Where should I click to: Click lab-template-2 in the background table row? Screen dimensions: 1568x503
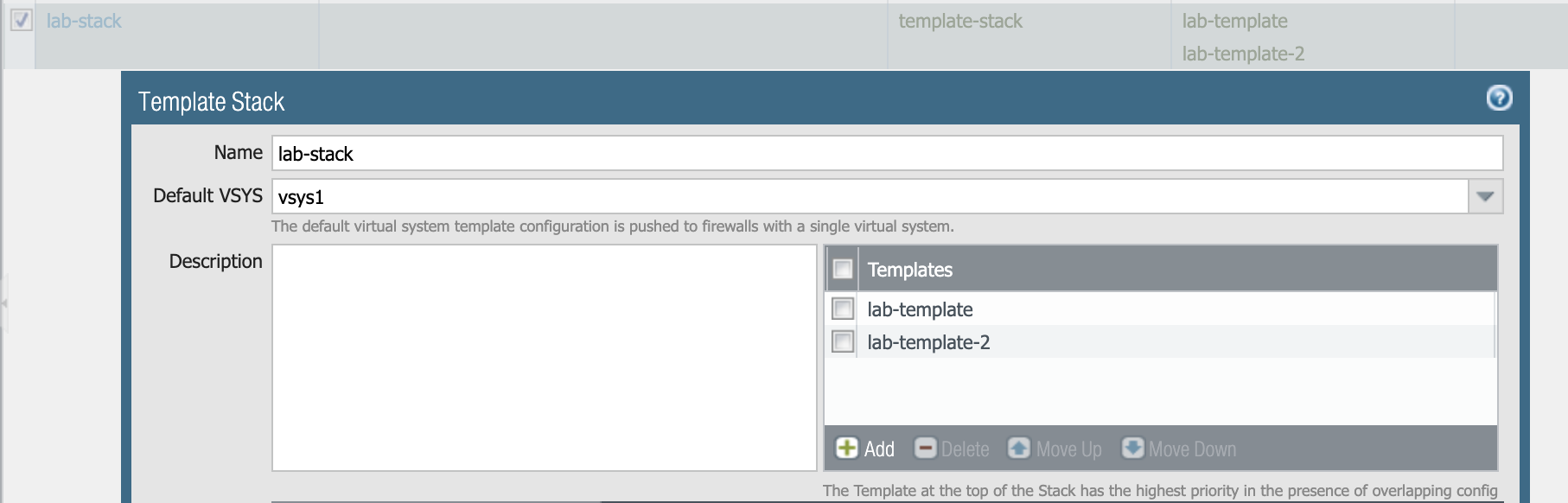point(1243,54)
